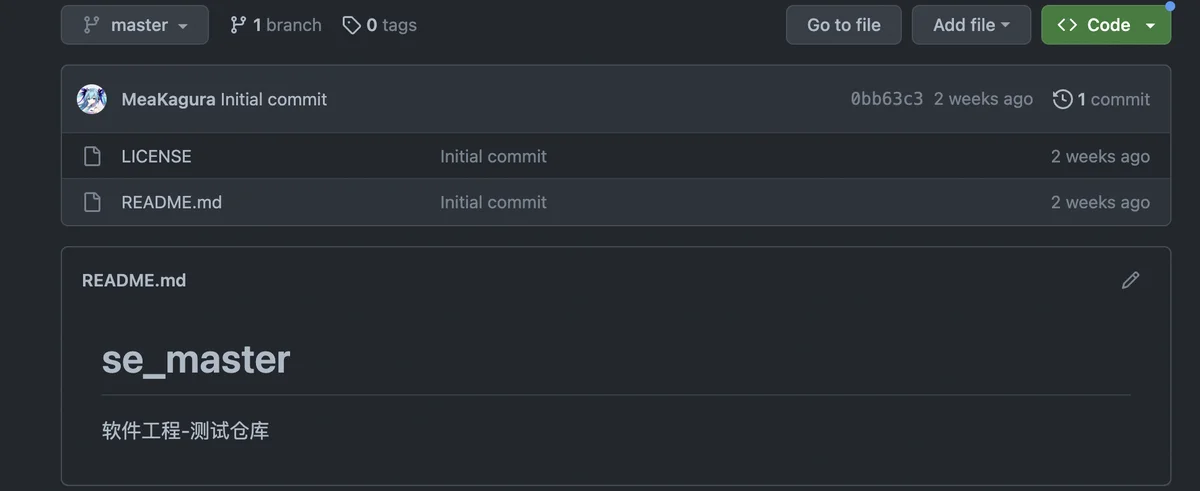Viewport: 1200px width, 491px height.
Task: Open commit hash 0bb63c3
Action: coord(887,99)
